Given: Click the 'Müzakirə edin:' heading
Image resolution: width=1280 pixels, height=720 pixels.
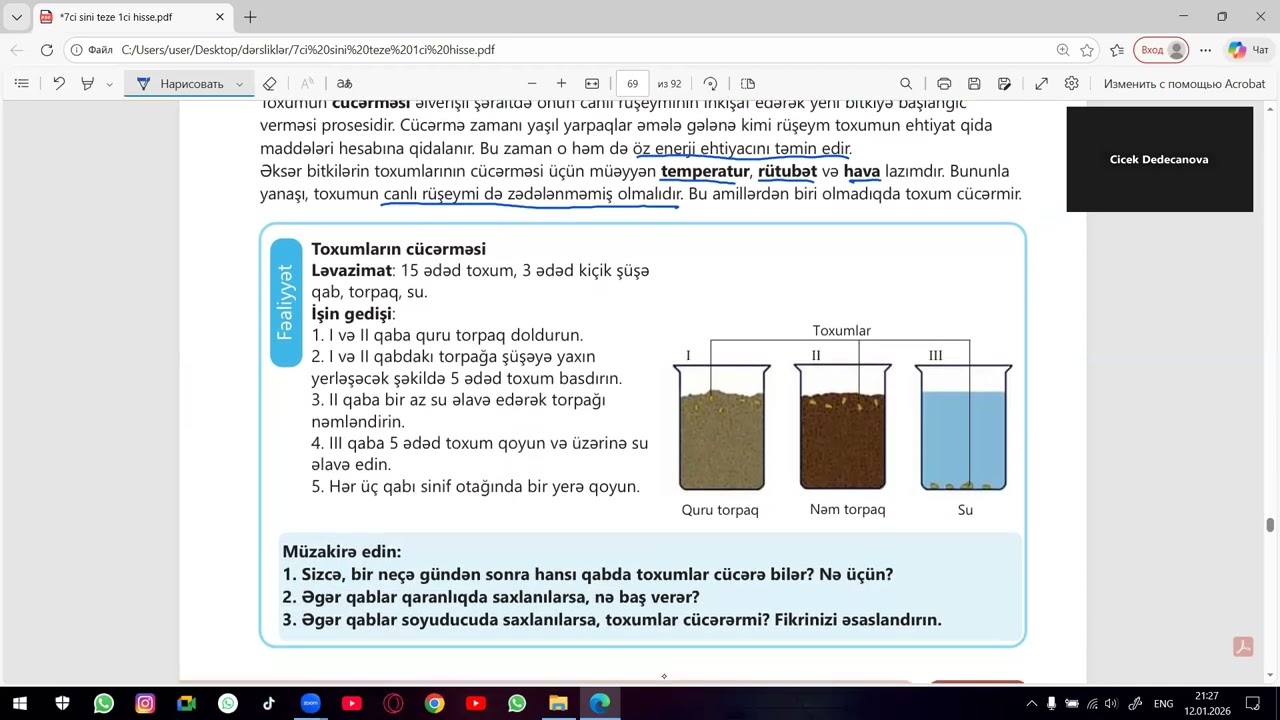Looking at the screenshot, I should 342,551.
